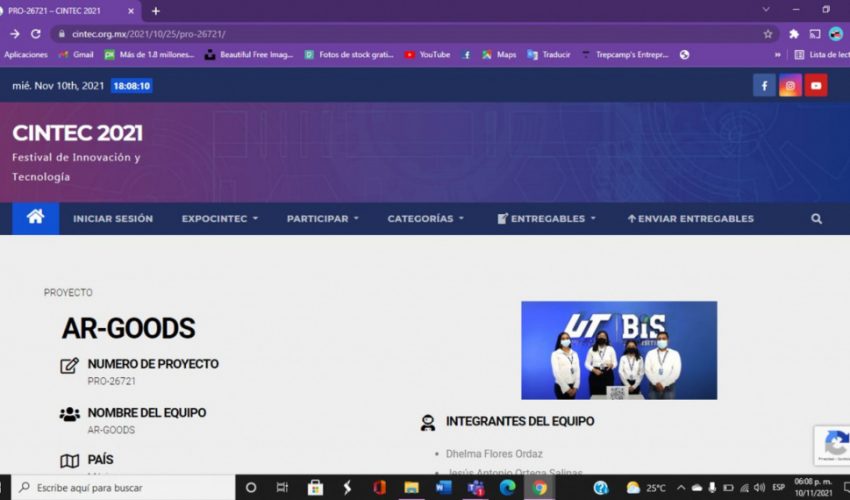Open the Lista de lectura panel

click(822, 55)
